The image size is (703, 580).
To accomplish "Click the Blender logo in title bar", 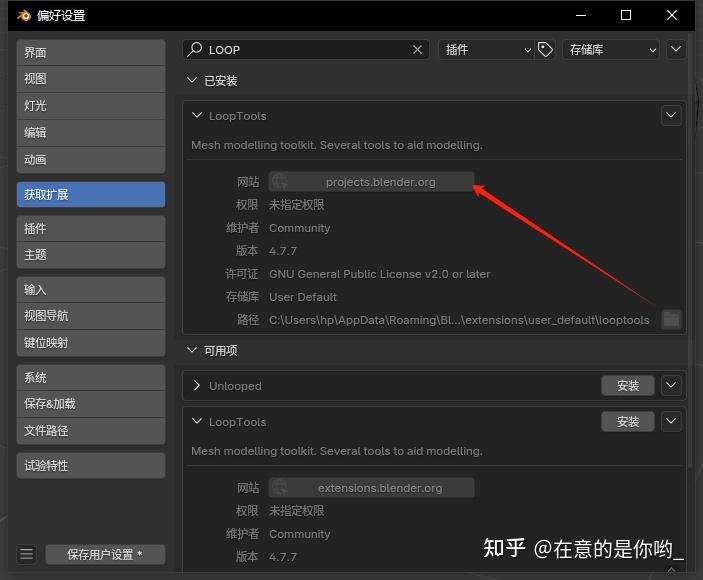I will tap(24, 15).
